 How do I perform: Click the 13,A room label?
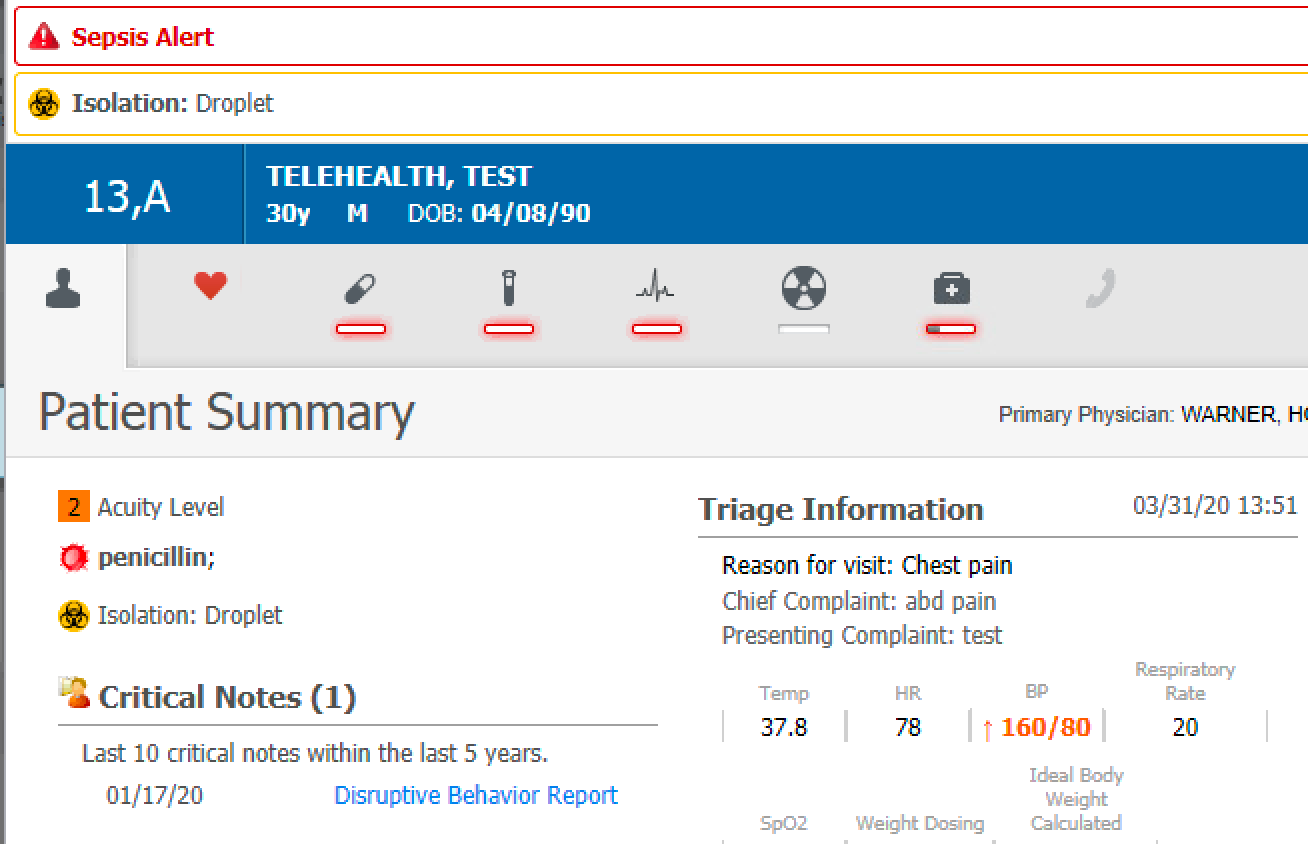126,197
